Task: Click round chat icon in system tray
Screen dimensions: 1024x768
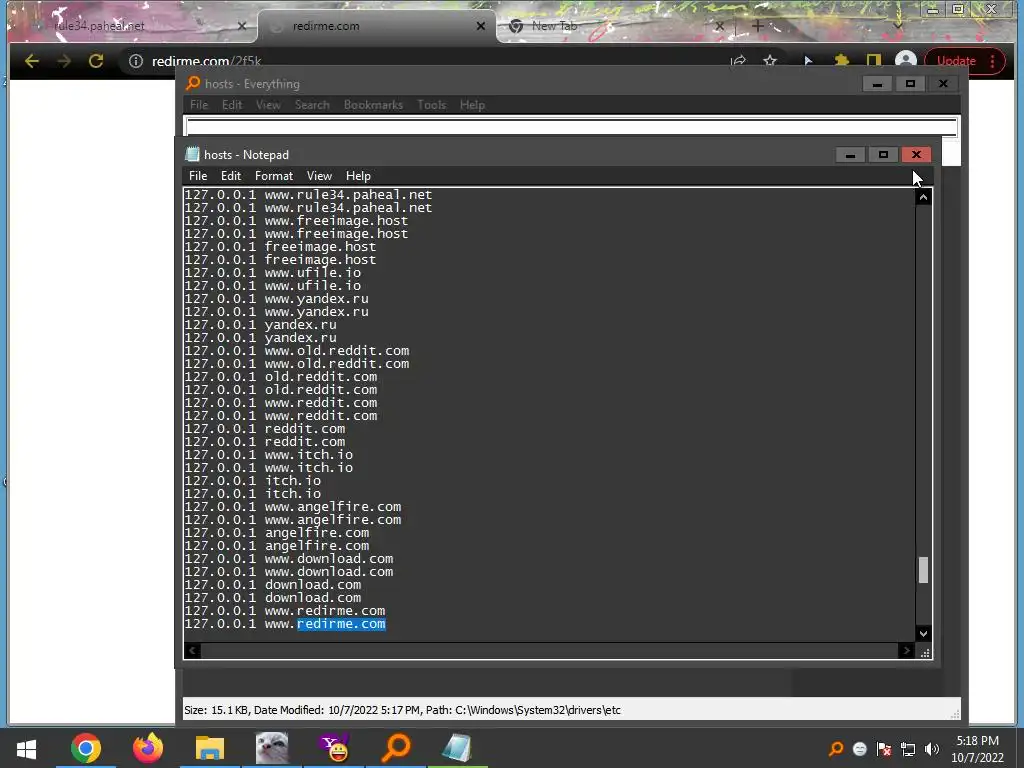Action: click(x=859, y=749)
